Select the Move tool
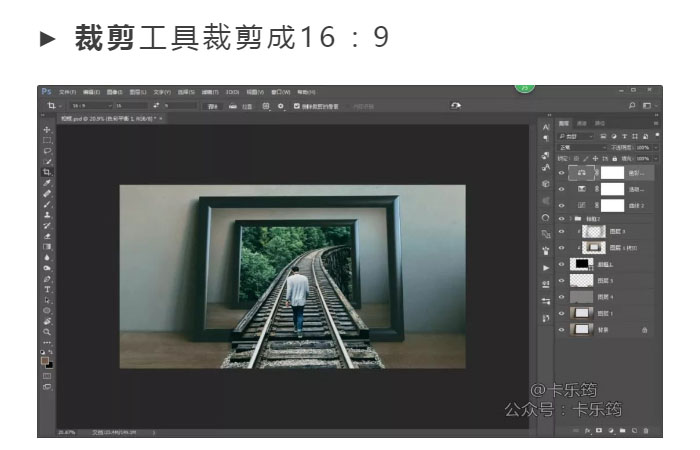Image resolution: width=700 pixels, height=450 pixels. click(47, 129)
